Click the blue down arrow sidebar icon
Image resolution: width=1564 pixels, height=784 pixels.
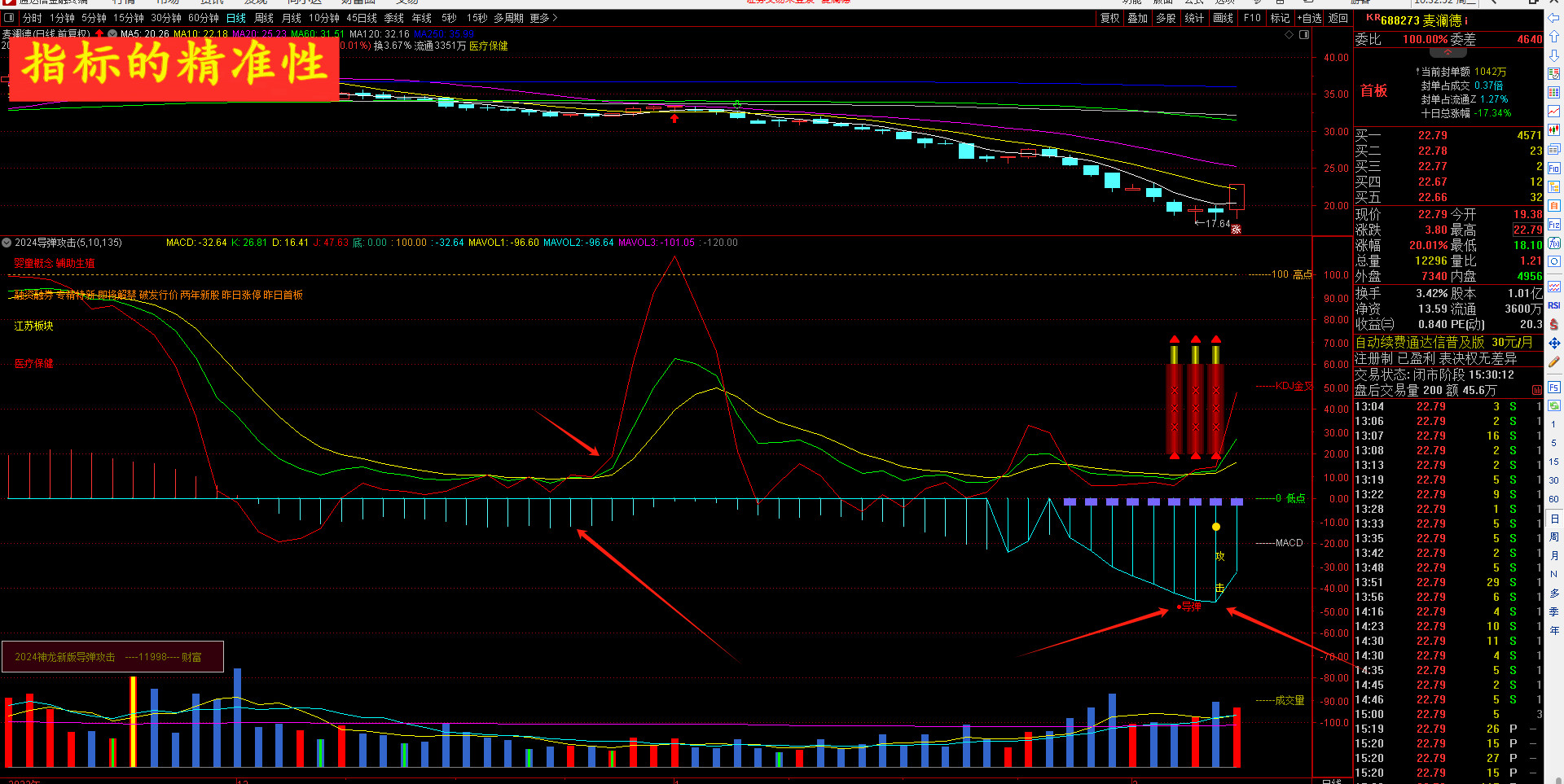(1554, 55)
